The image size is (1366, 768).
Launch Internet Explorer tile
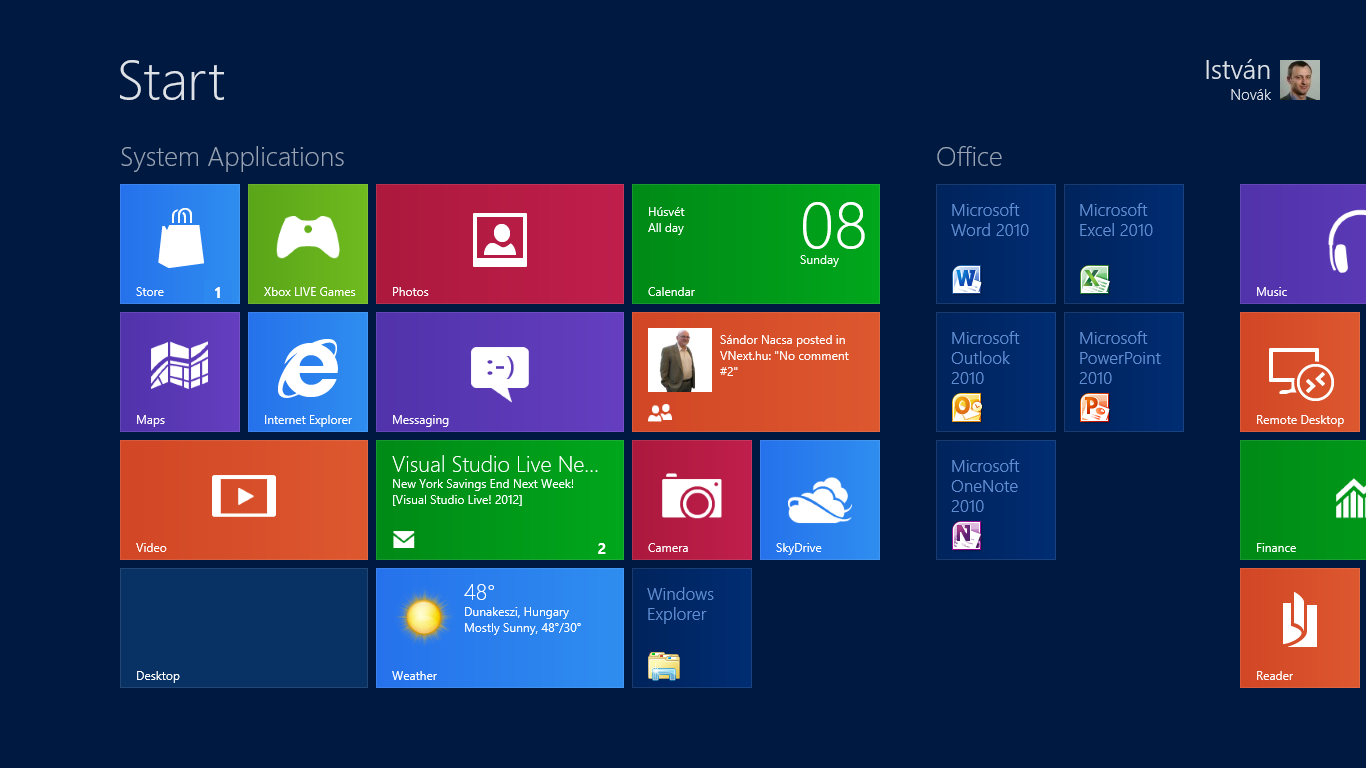click(x=308, y=372)
